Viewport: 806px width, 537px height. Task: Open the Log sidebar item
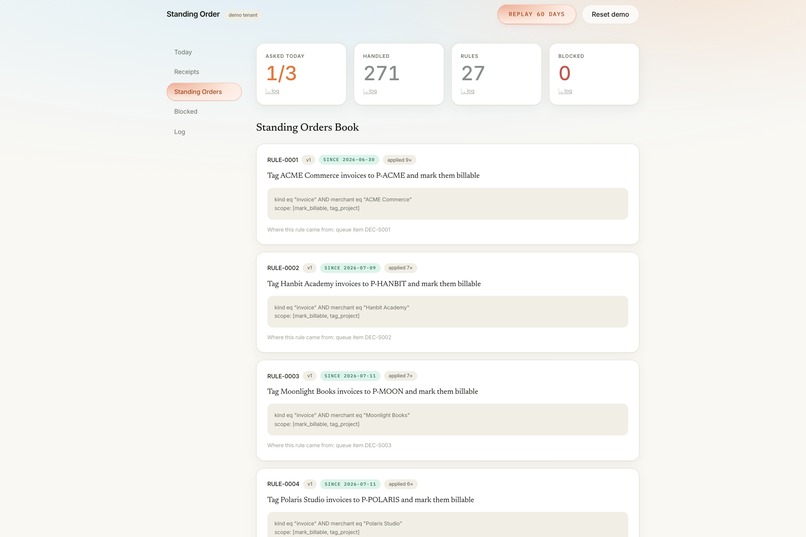click(179, 132)
